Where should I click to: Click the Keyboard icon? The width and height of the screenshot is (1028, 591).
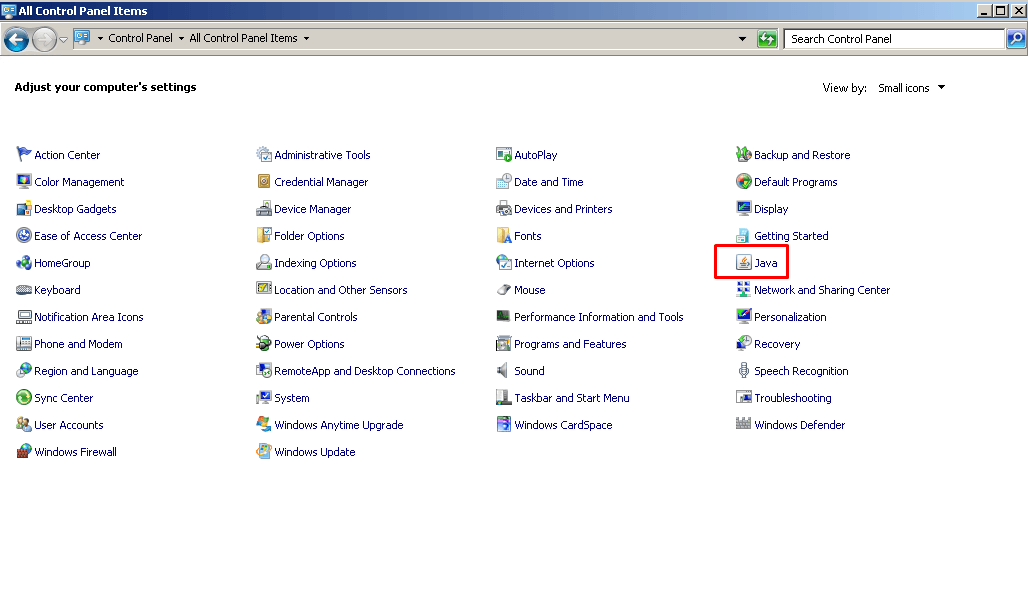click(x=24, y=289)
